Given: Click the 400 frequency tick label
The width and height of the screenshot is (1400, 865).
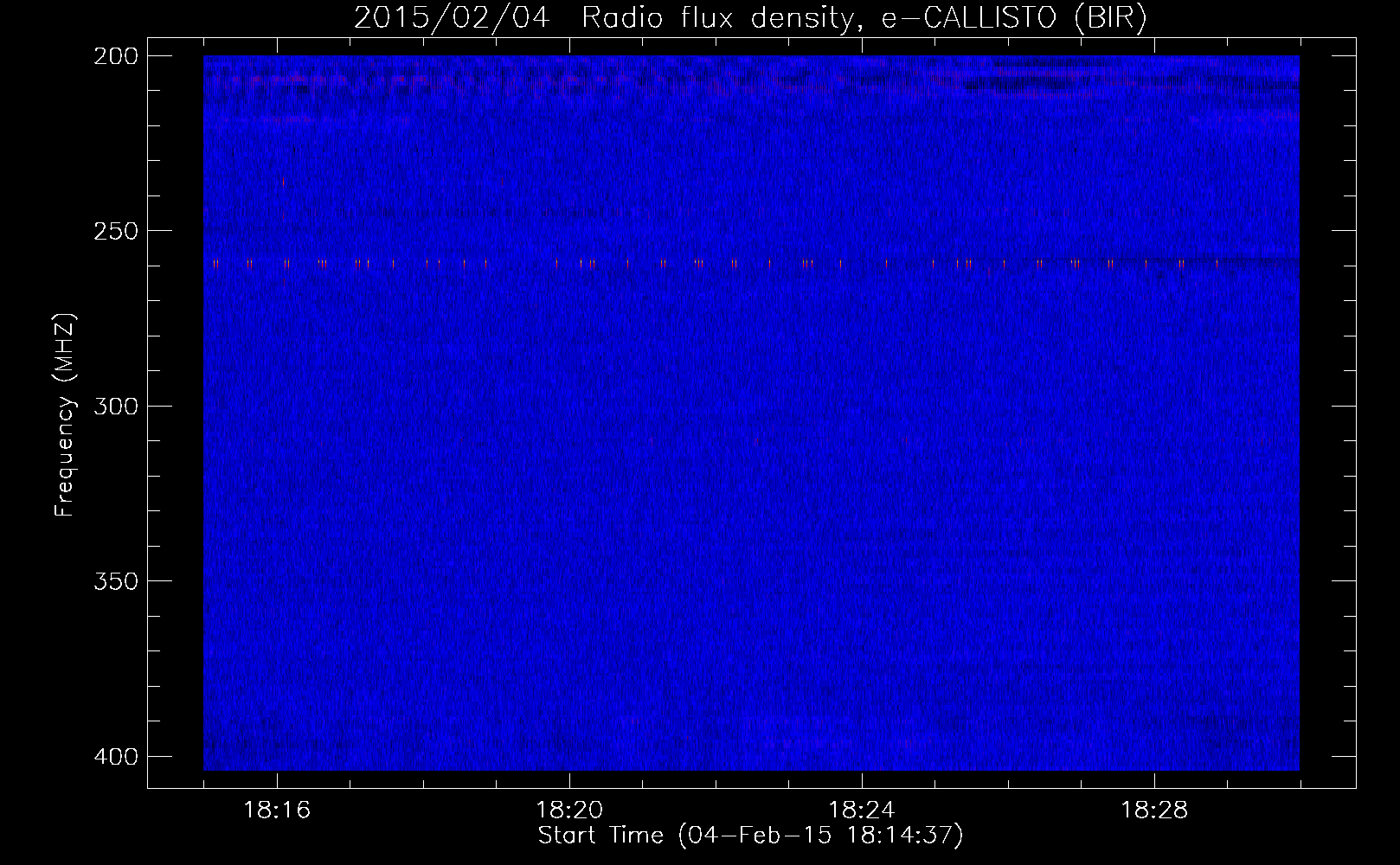Looking at the screenshot, I should (115, 756).
